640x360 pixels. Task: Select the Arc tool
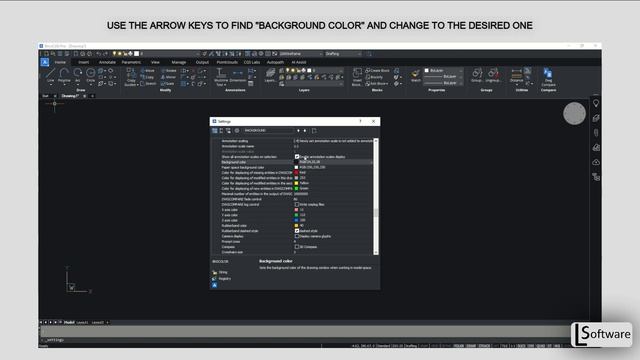point(77,75)
